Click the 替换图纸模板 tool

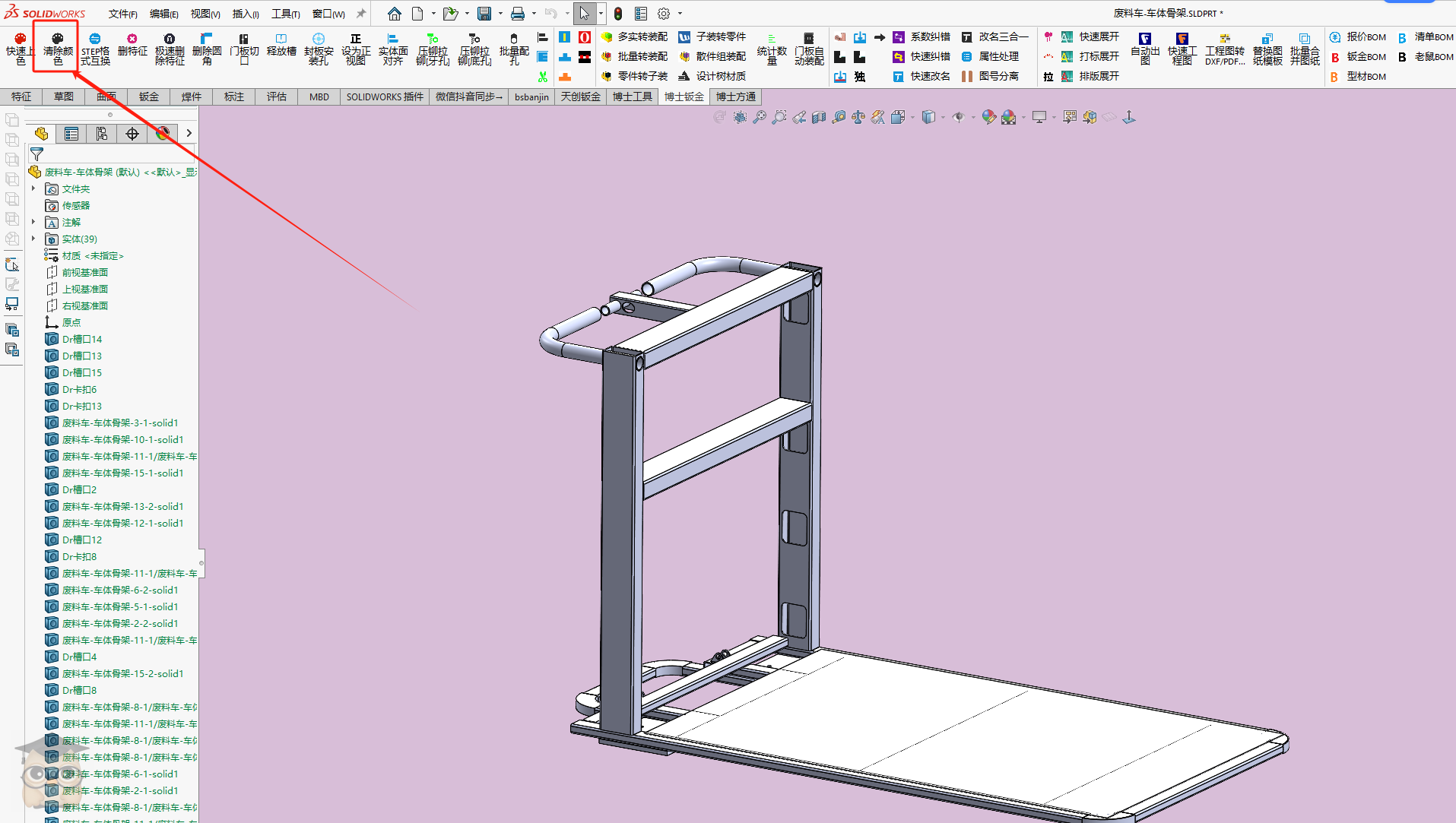1267,49
